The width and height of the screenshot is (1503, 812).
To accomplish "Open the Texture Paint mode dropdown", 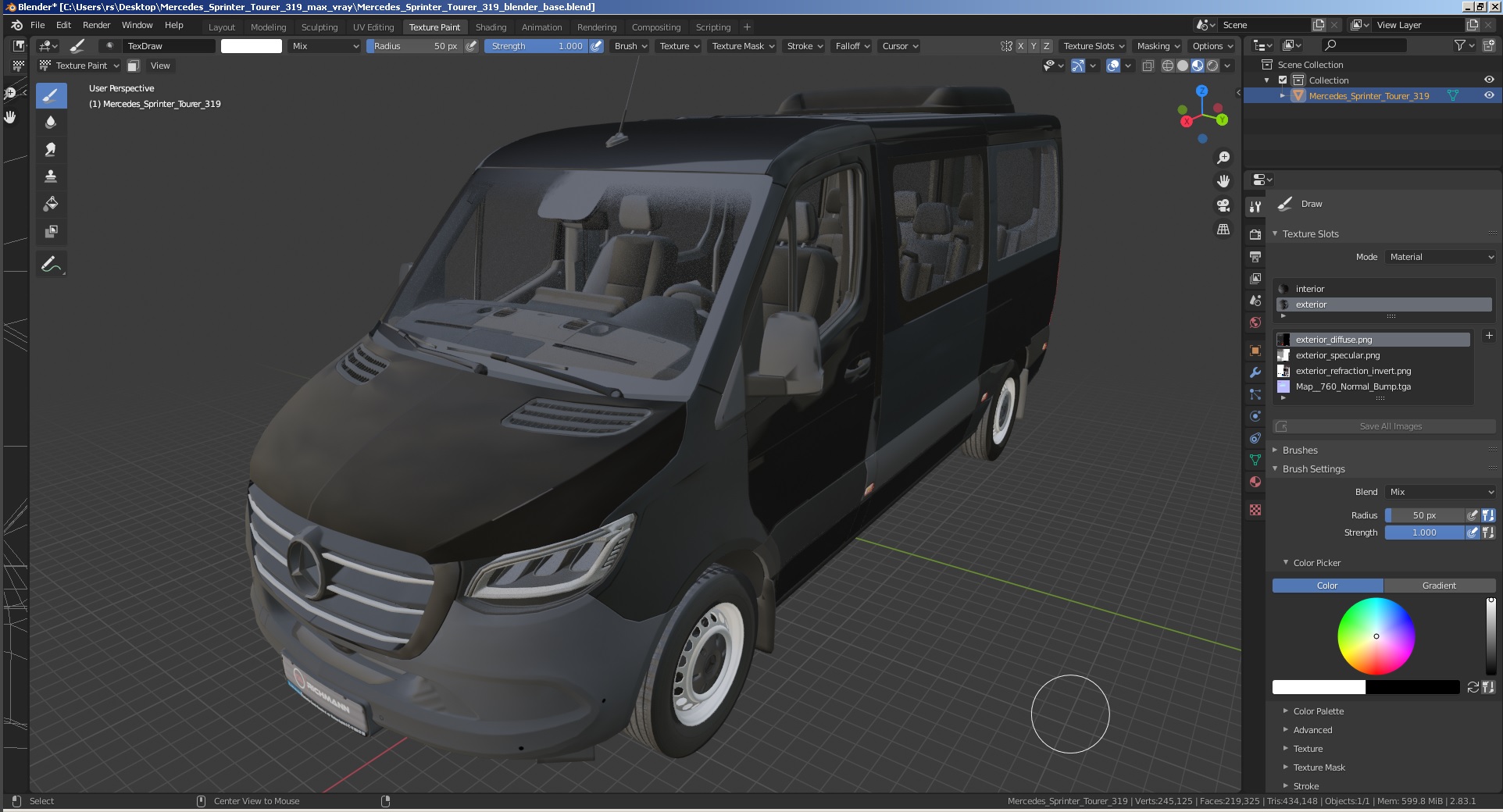I will click(x=79, y=66).
